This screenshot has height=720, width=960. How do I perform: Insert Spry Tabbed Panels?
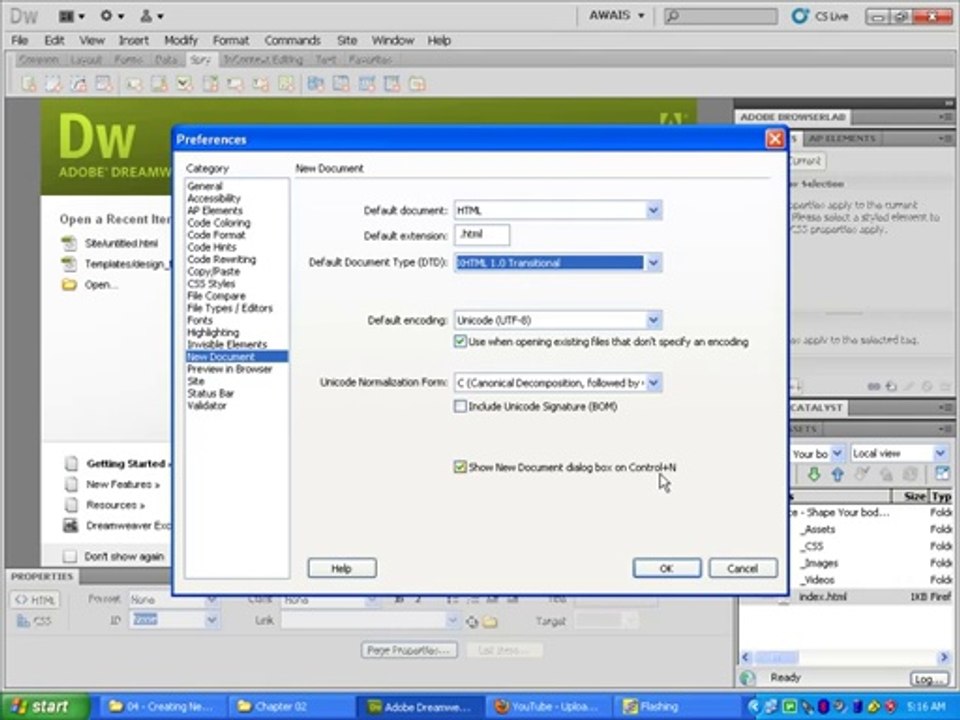[341, 84]
